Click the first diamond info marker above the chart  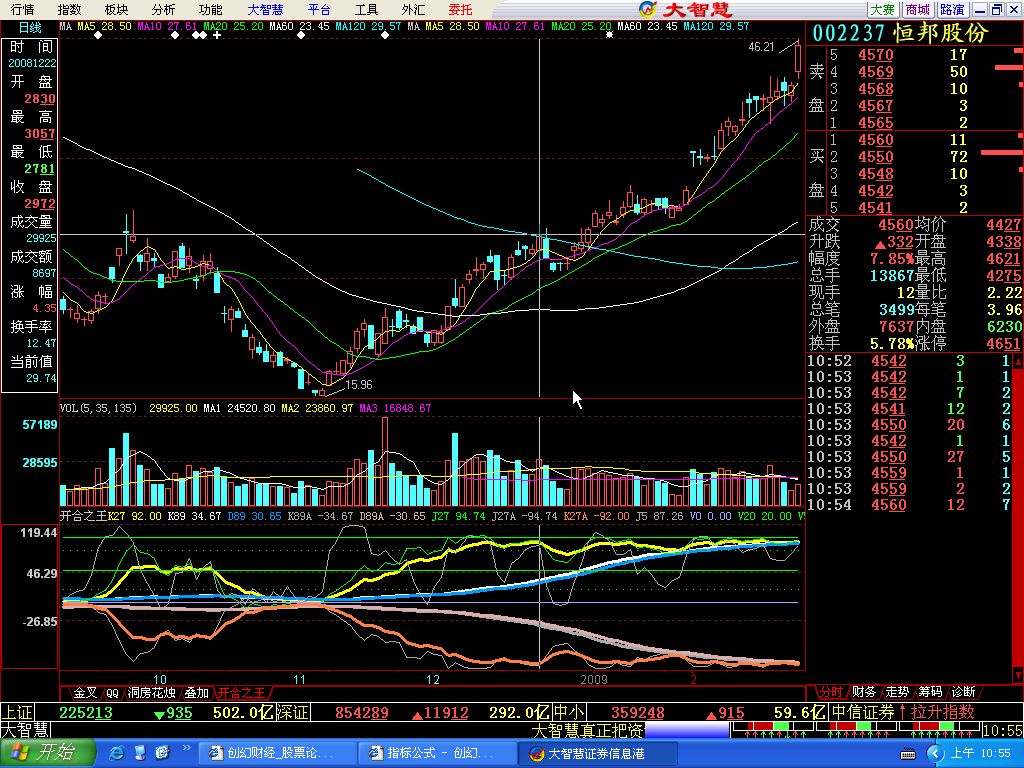[x=98, y=35]
